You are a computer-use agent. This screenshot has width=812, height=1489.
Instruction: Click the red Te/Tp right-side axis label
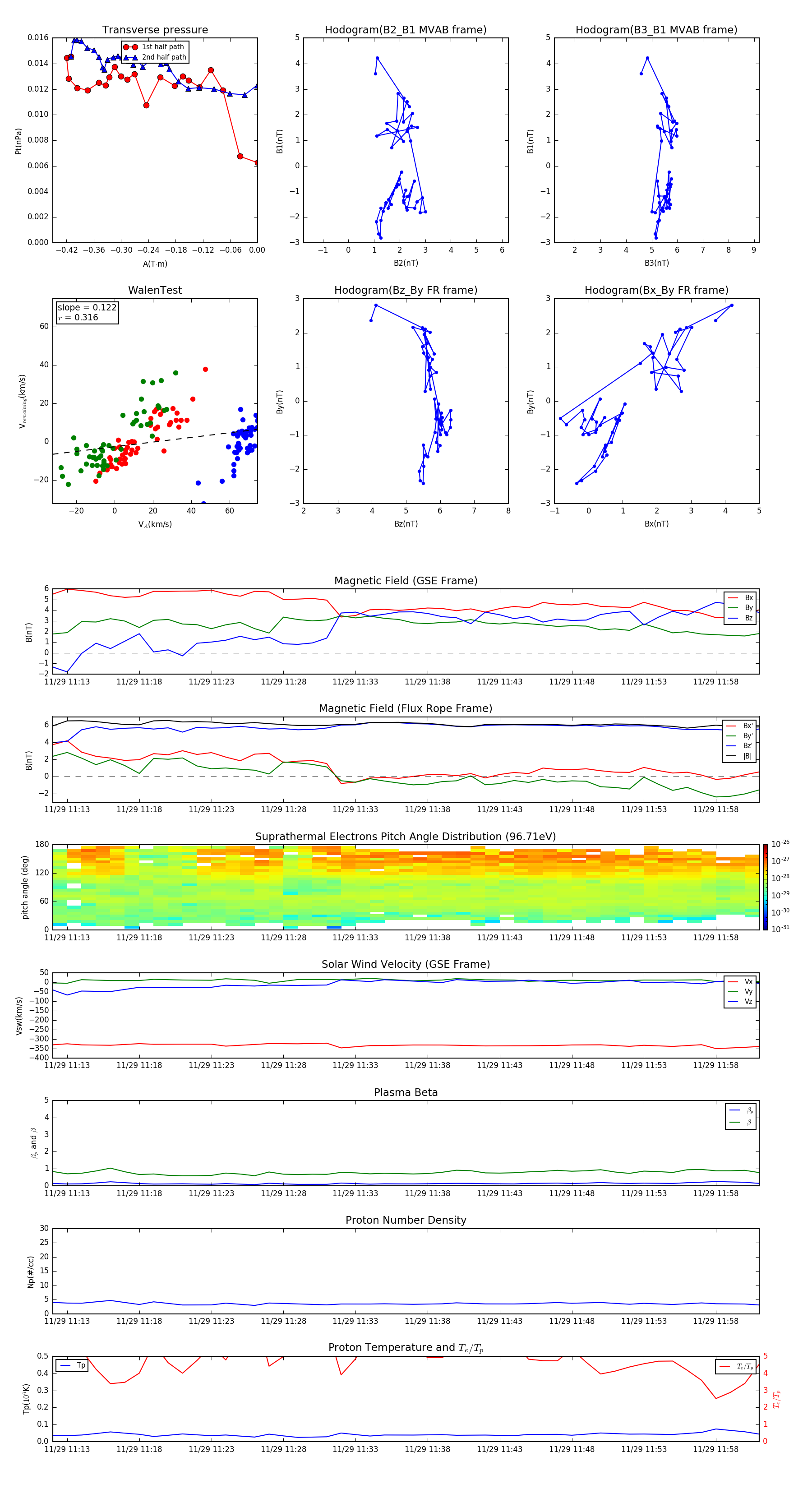[x=777, y=1399]
